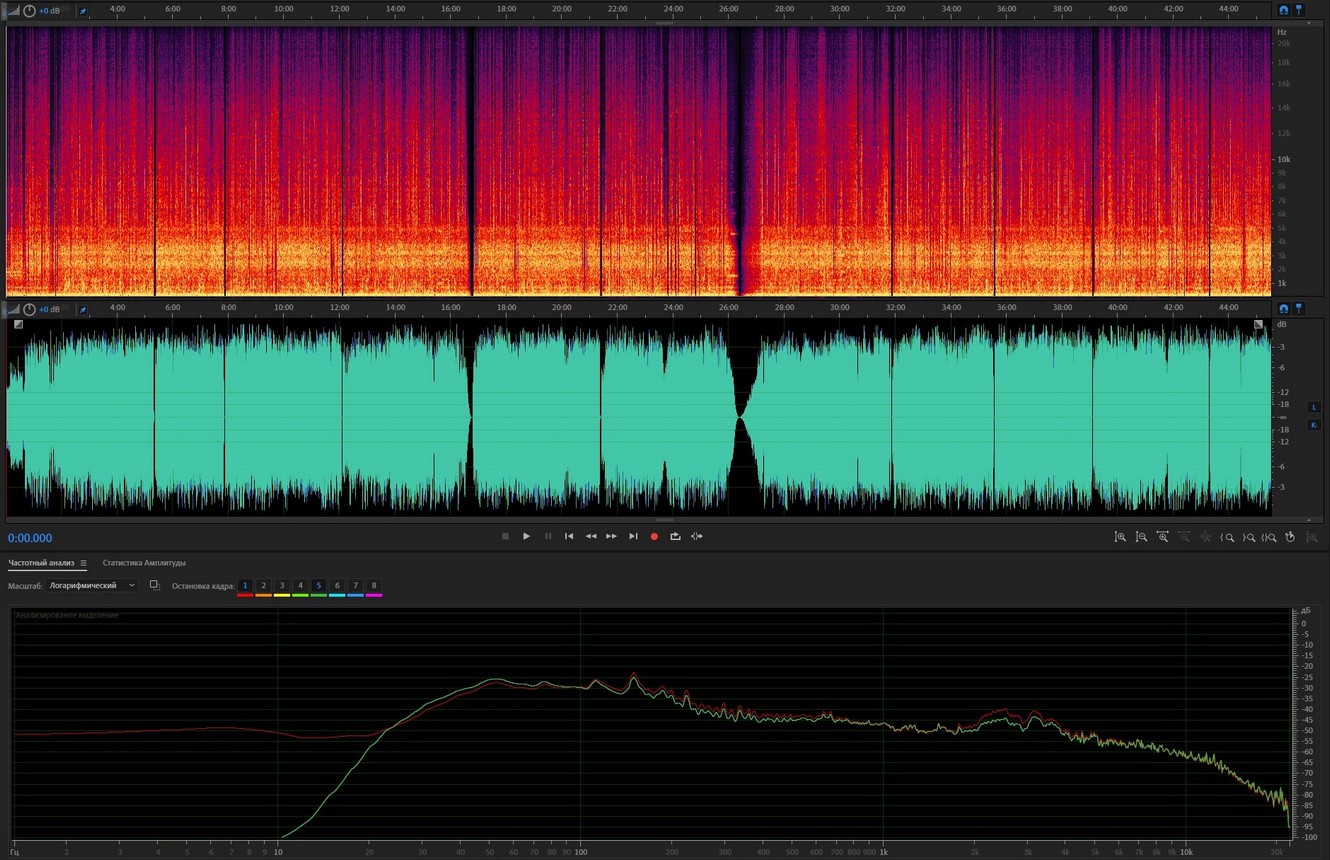
Task: Open the Масштаб Логарифмический dropdown
Action: [92, 586]
